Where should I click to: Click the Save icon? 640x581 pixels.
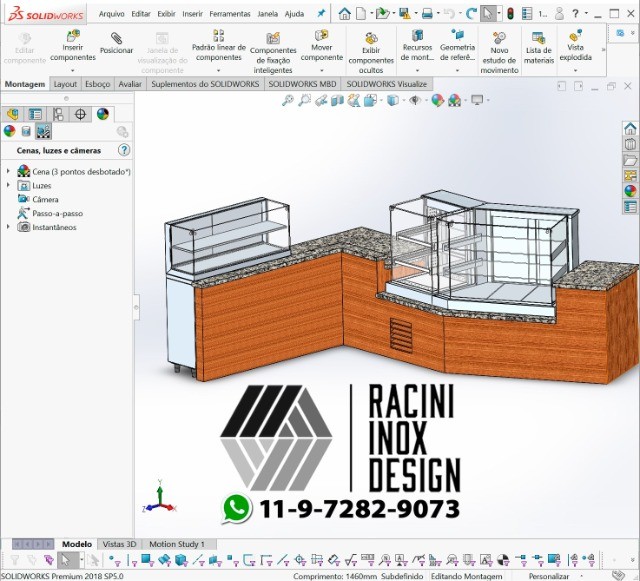(x=404, y=14)
